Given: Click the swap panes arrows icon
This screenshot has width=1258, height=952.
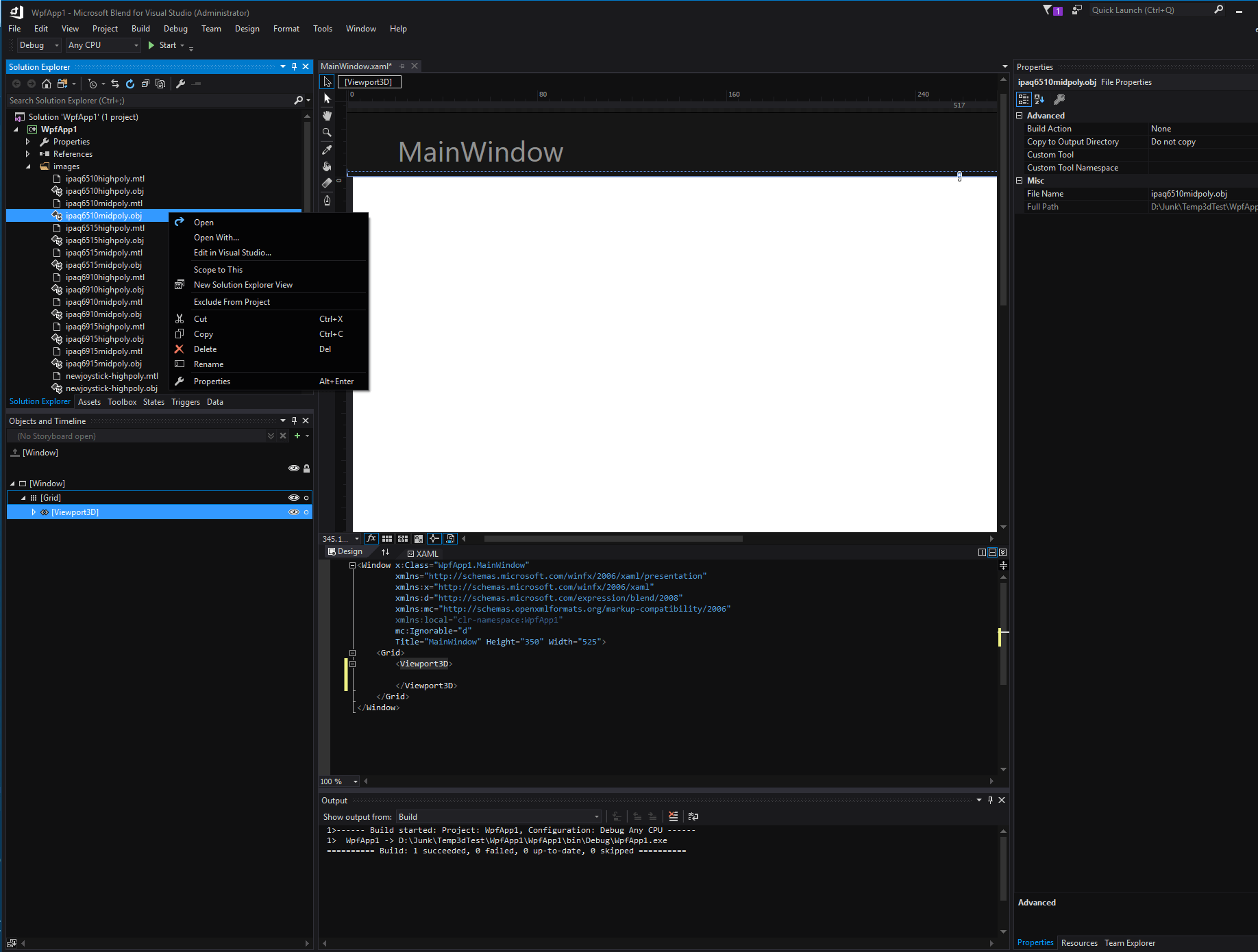Looking at the screenshot, I should 385,552.
